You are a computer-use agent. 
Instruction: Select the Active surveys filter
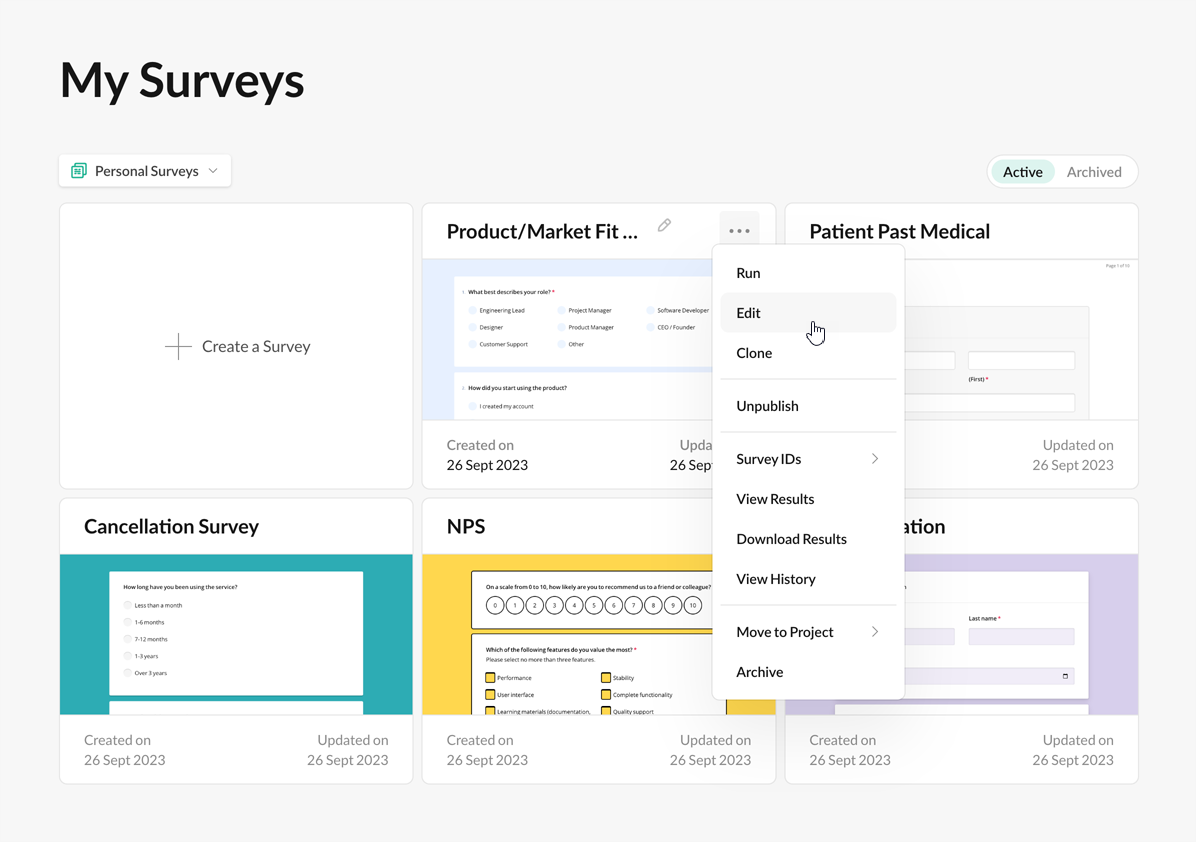point(1022,171)
